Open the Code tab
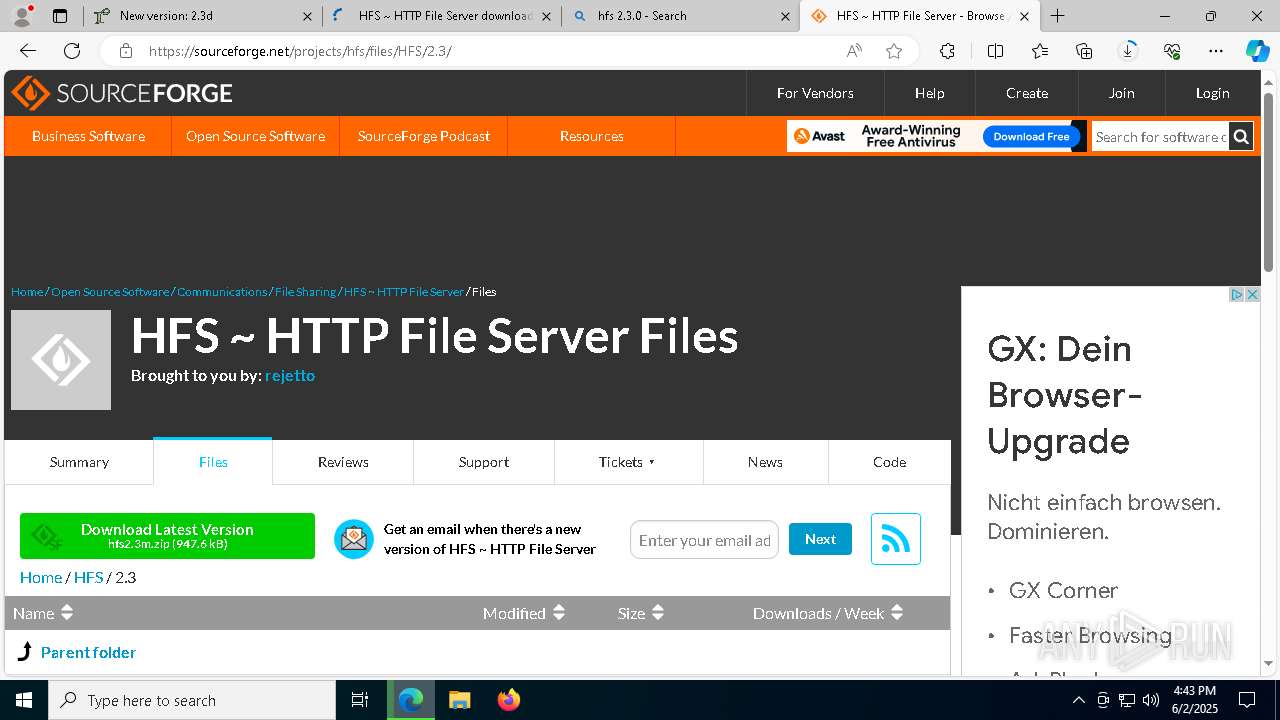Screen dimensions: 1280x720 889,462
